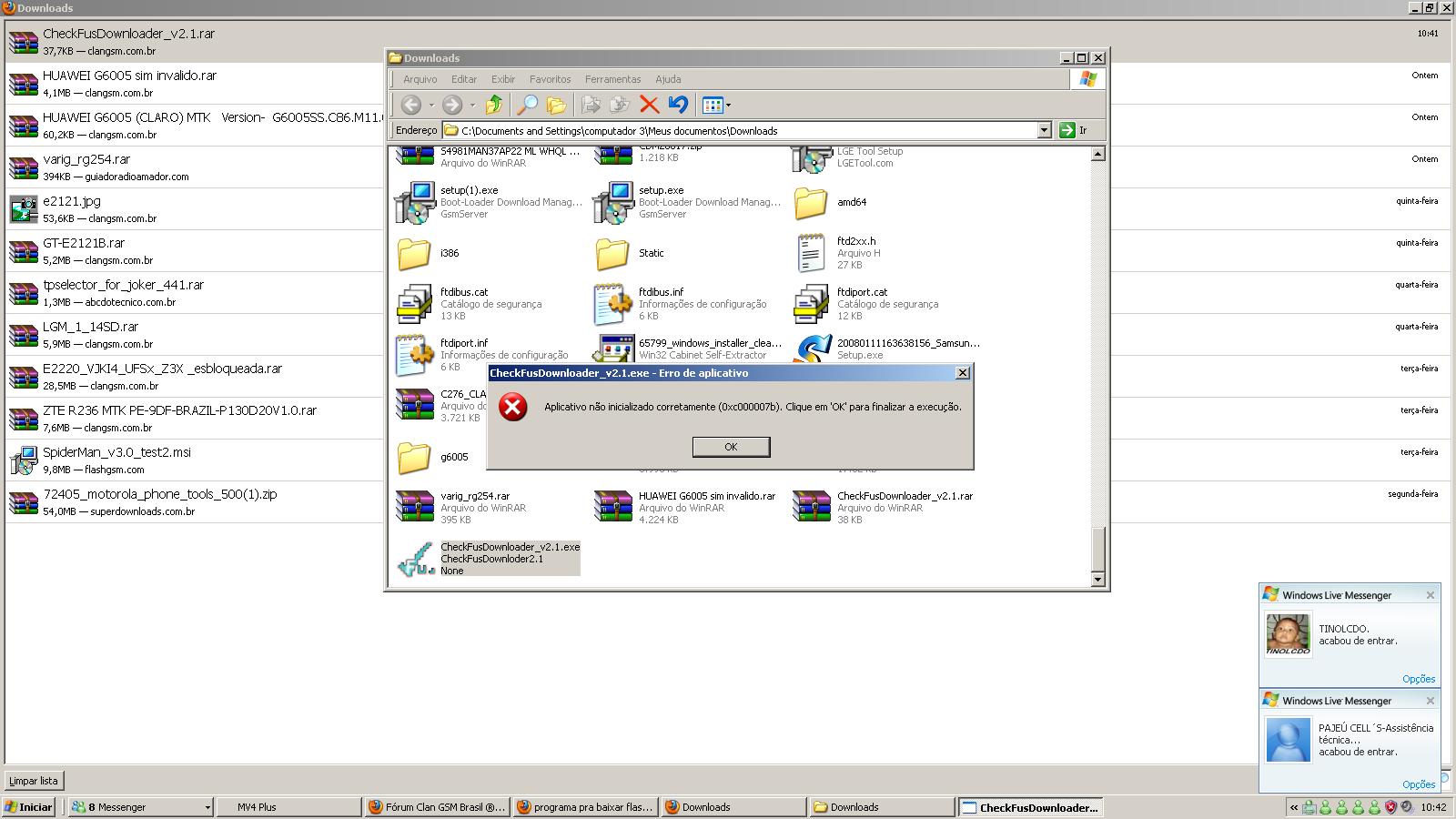
Task: Select CheckFusDownloader_v2.1.rar in Explorer window
Action: 811,508
